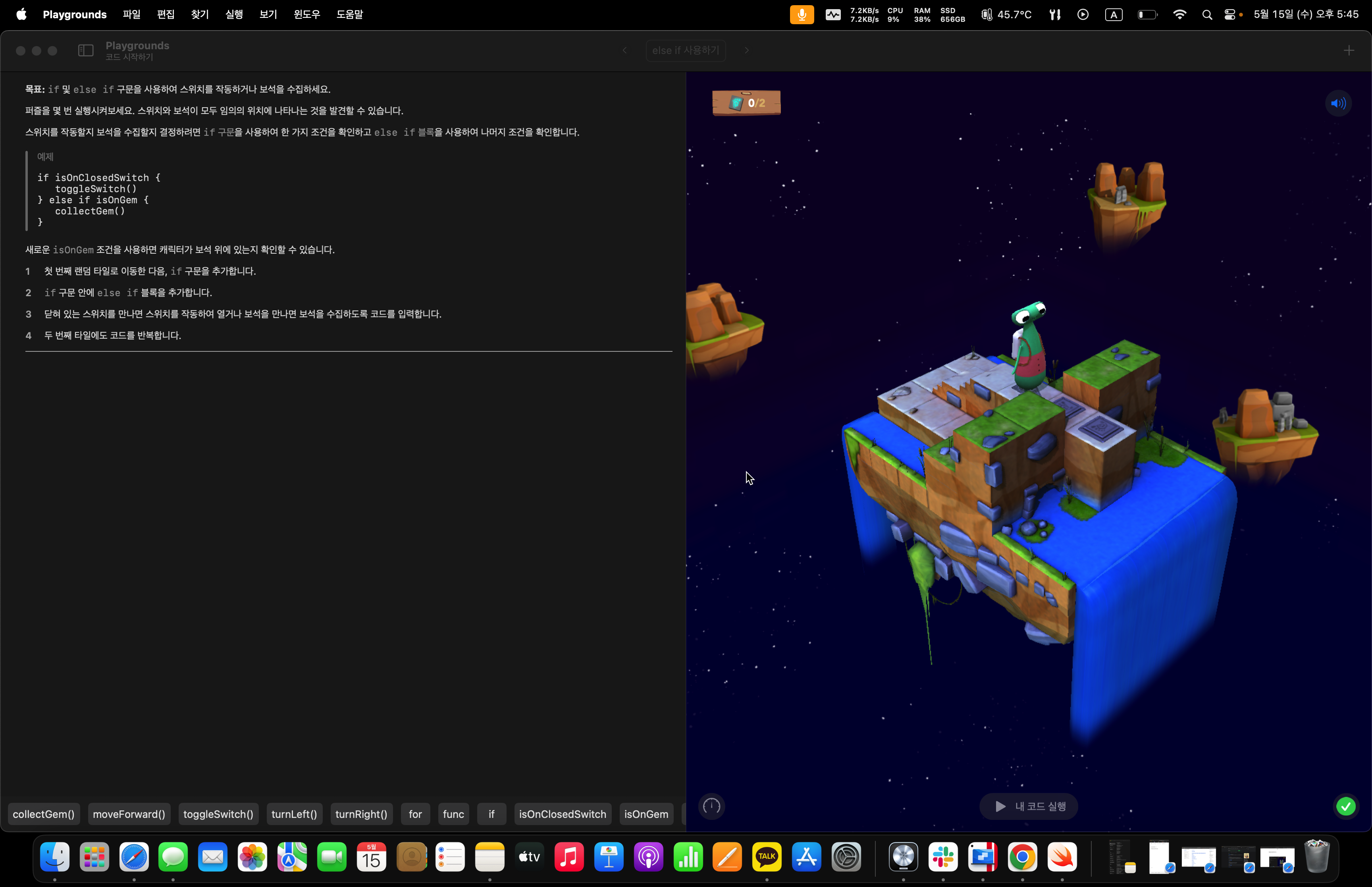Click the orange microphone menu bar icon

point(802,14)
